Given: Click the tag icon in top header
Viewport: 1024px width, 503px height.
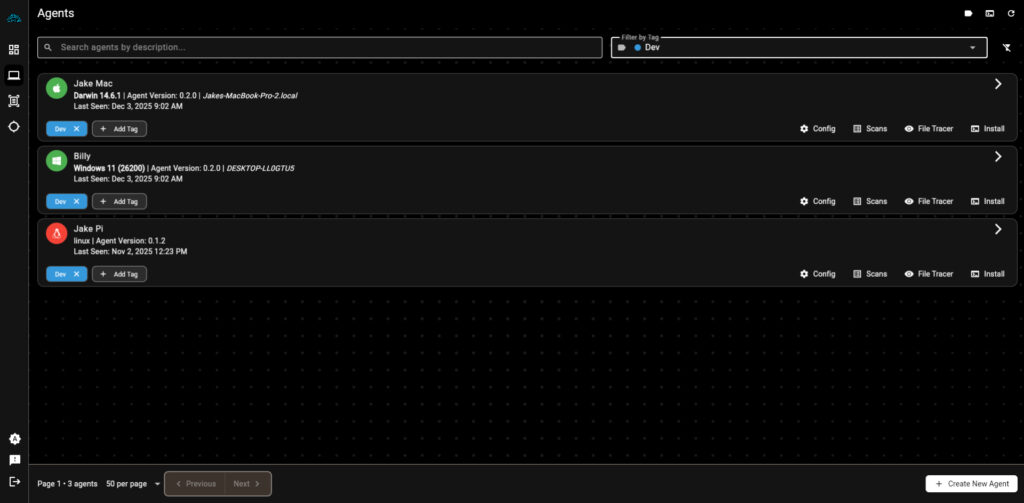Looking at the screenshot, I should click(968, 14).
